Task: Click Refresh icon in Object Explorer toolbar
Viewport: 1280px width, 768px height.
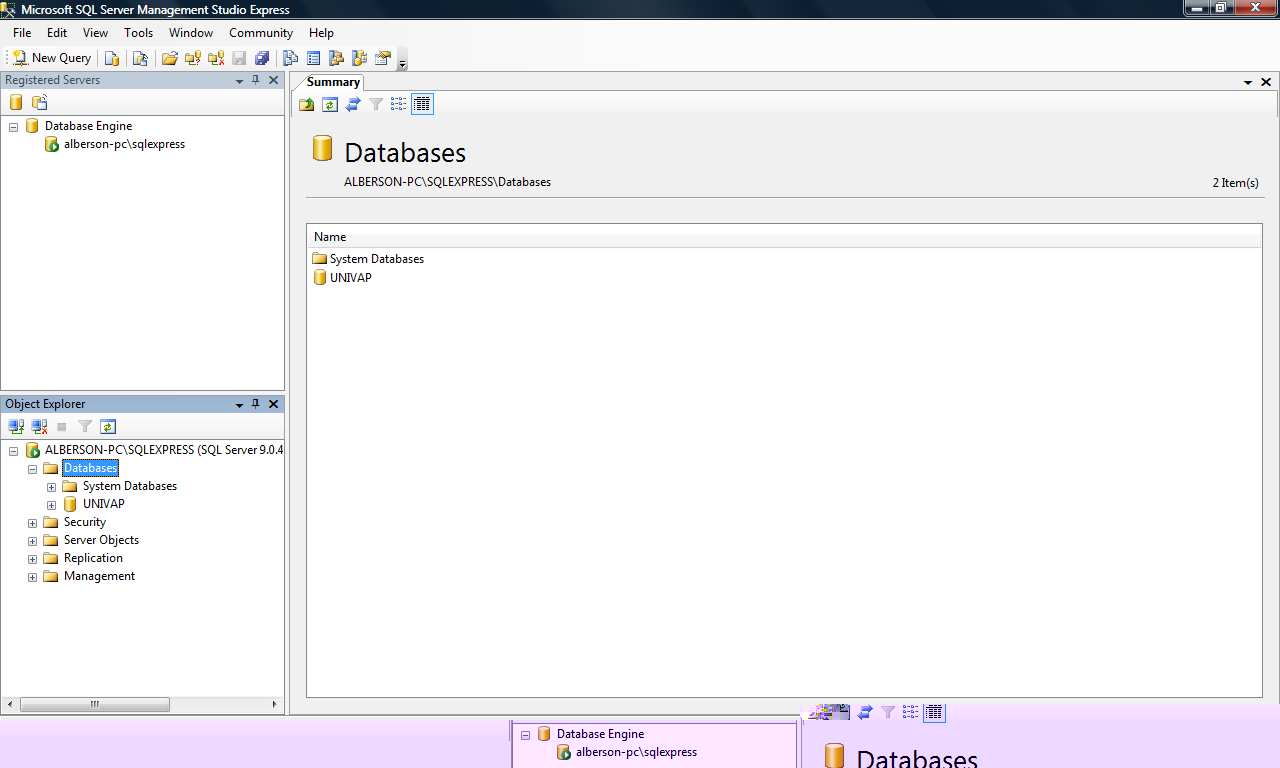Action: pos(108,426)
